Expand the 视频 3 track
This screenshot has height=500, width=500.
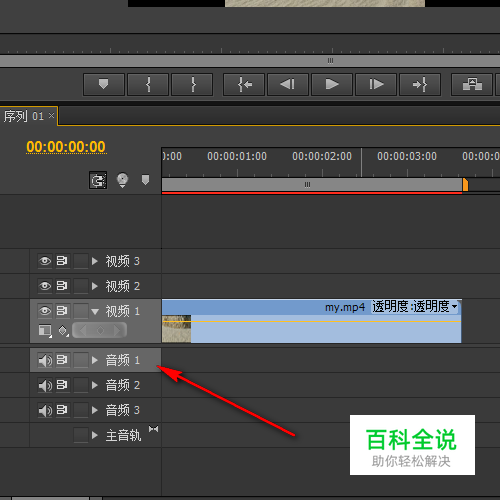tap(95, 261)
